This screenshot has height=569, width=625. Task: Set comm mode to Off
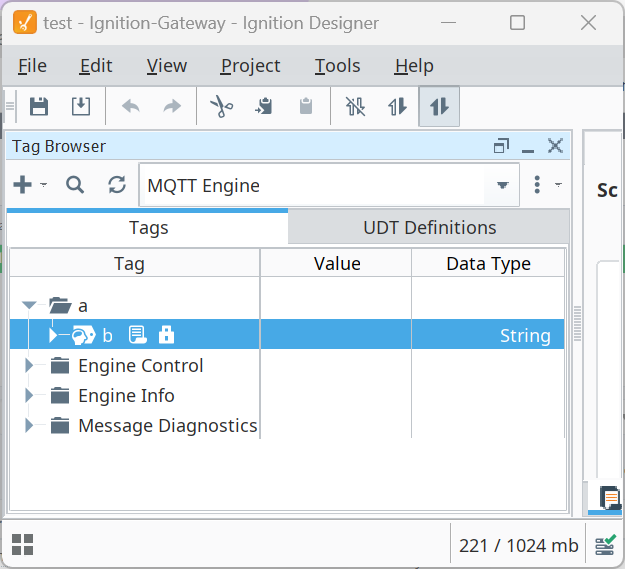tap(355, 106)
